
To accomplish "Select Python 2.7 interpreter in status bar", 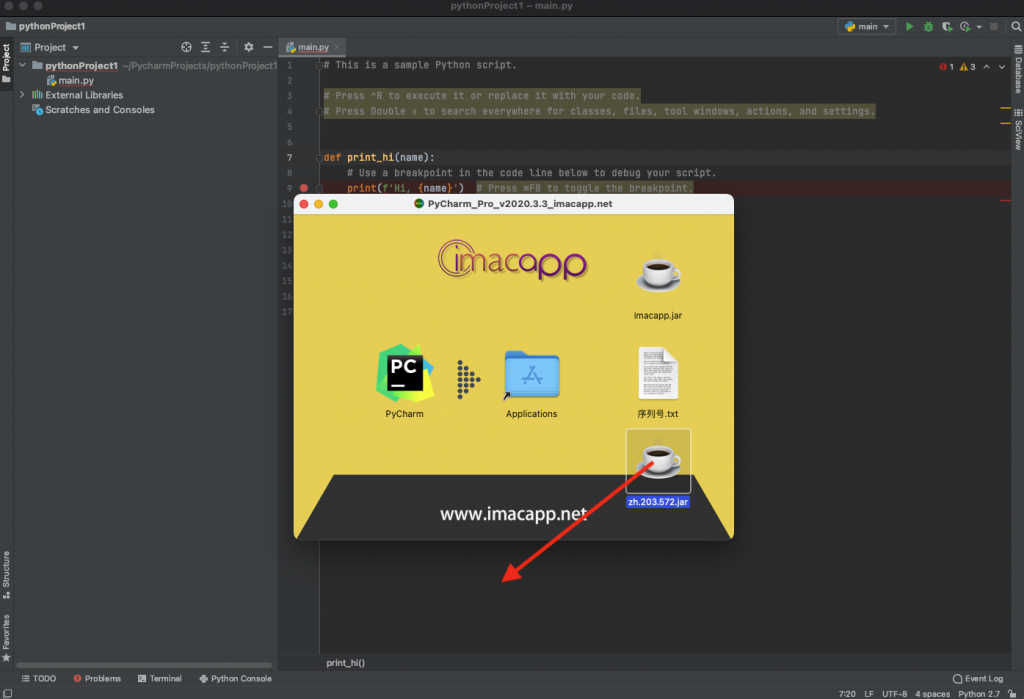I will 979,694.
